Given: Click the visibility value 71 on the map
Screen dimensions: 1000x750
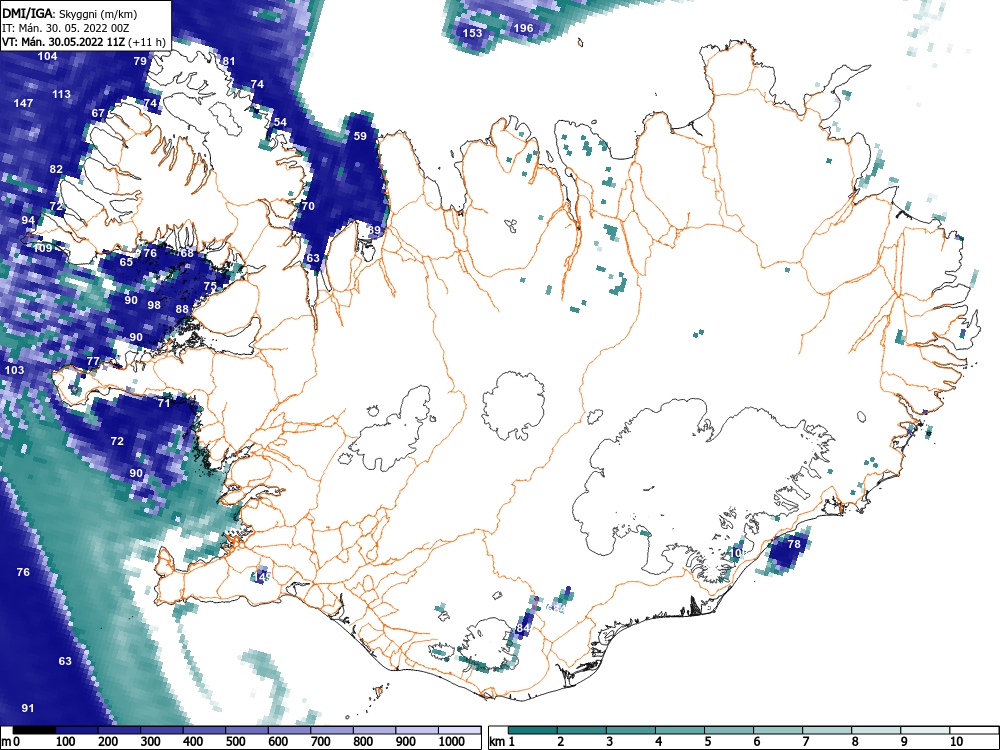Looking at the screenshot, I should 164,403.
